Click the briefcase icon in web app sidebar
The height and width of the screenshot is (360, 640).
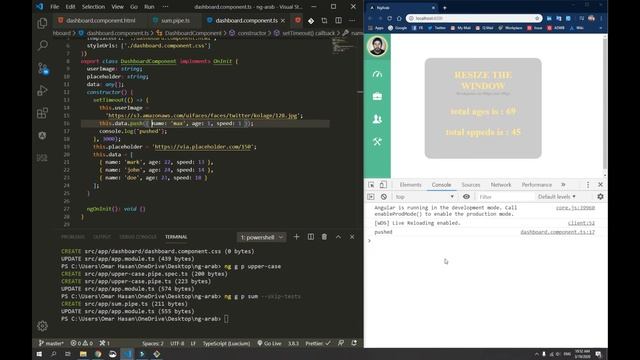pyautogui.click(x=377, y=96)
